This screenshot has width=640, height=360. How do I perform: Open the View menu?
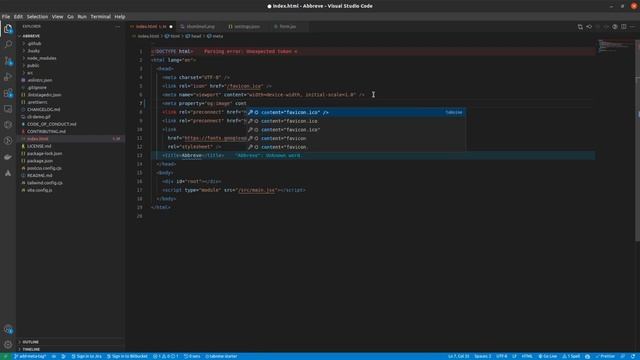tap(57, 17)
